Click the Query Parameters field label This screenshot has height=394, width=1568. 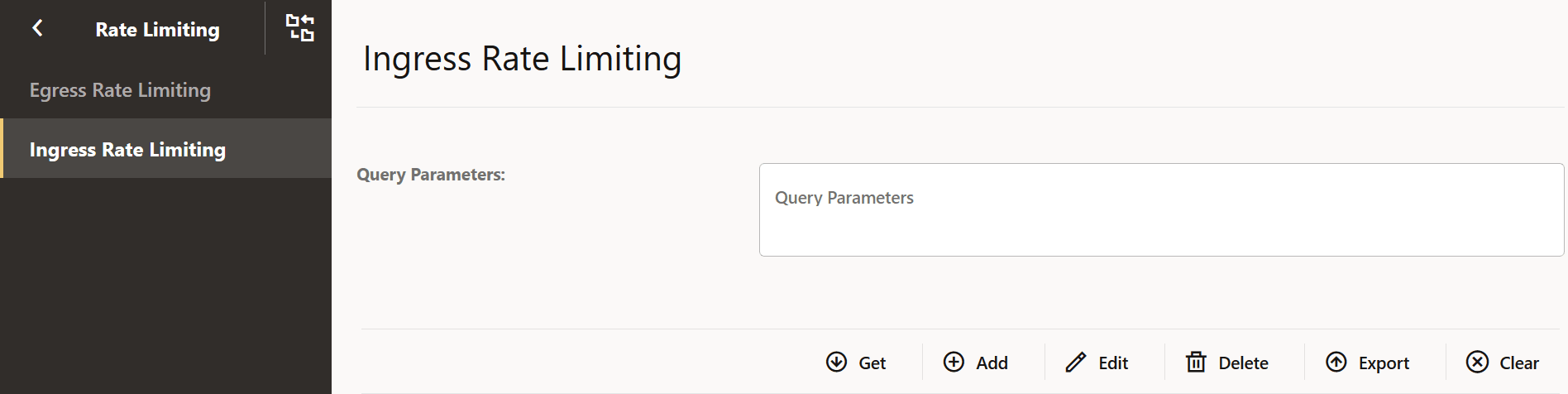pyautogui.click(x=431, y=175)
